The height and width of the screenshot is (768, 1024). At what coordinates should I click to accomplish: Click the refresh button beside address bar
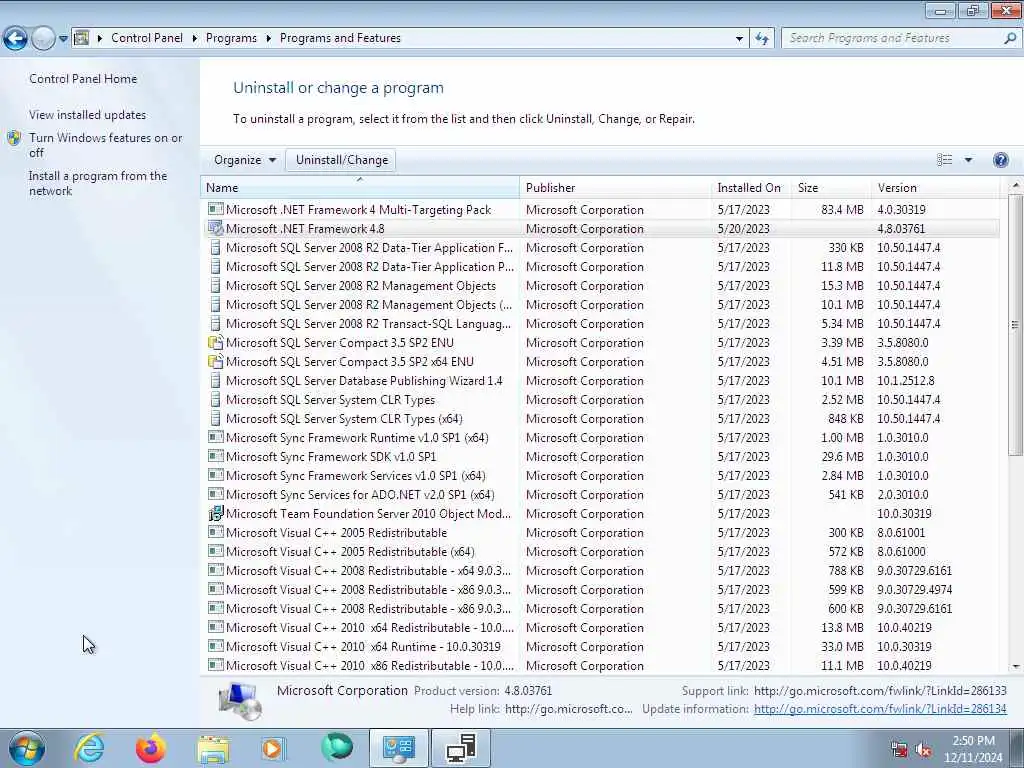tap(761, 39)
